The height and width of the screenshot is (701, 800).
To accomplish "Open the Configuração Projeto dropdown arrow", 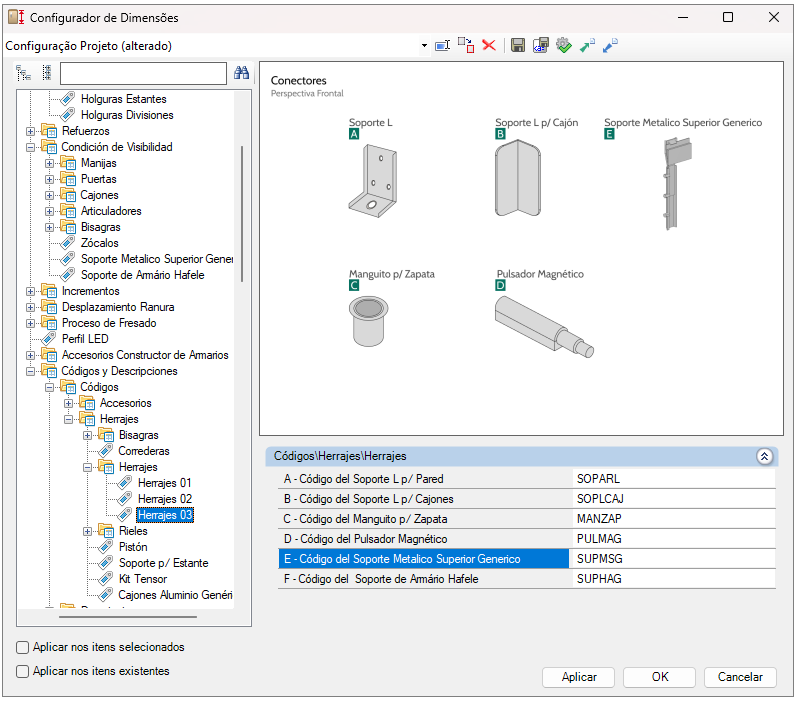I will 424,46.
